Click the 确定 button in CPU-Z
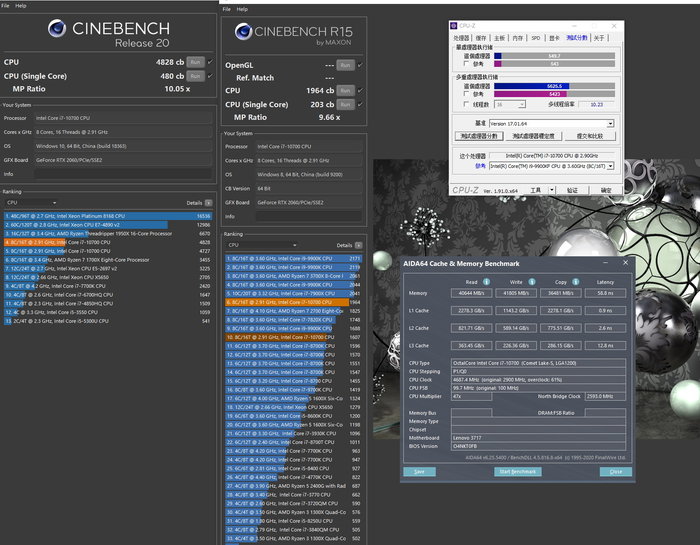The width and height of the screenshot is (700, 545). 606,190
